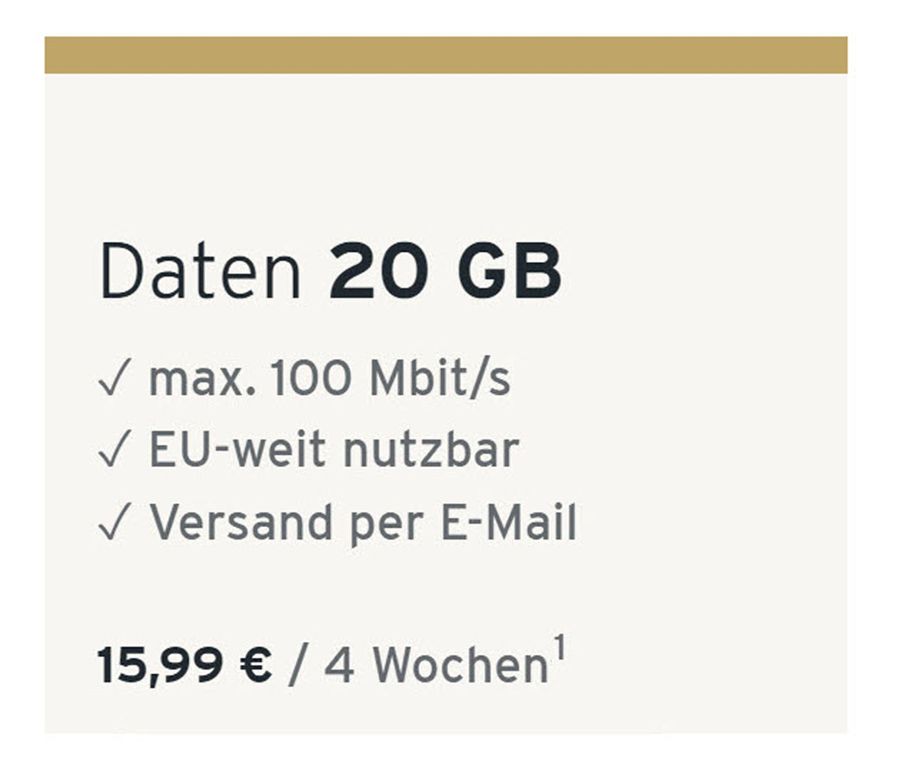
Task: Select the Versand per E-Mail feature text
Action: coord(363,523)
